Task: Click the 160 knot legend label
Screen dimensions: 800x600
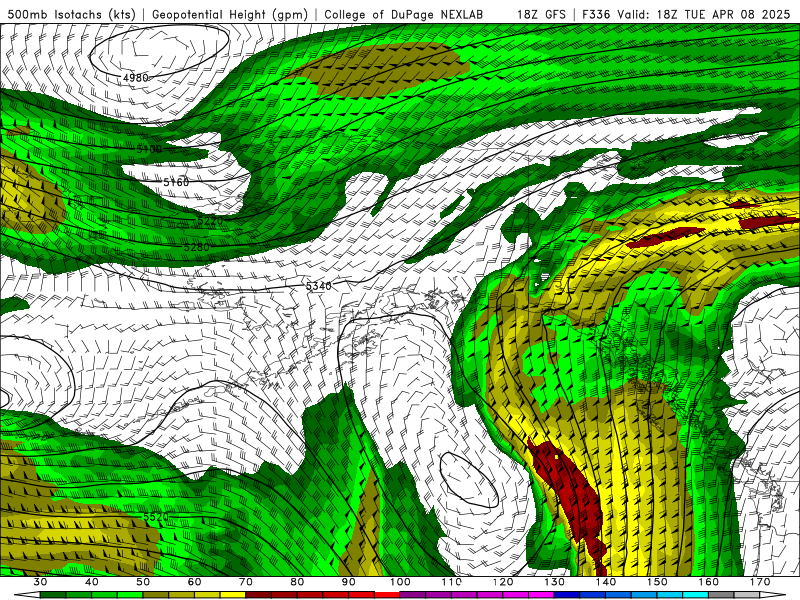Action: point(709,582)
